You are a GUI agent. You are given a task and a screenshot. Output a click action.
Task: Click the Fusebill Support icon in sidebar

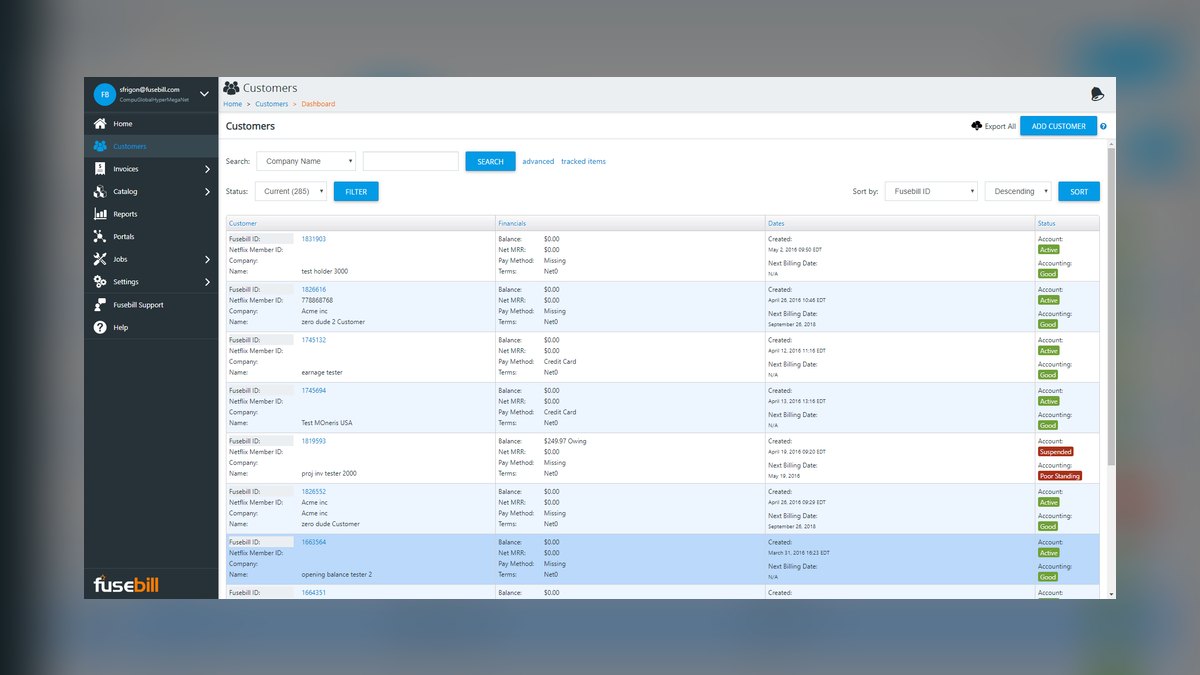[100, 305]
